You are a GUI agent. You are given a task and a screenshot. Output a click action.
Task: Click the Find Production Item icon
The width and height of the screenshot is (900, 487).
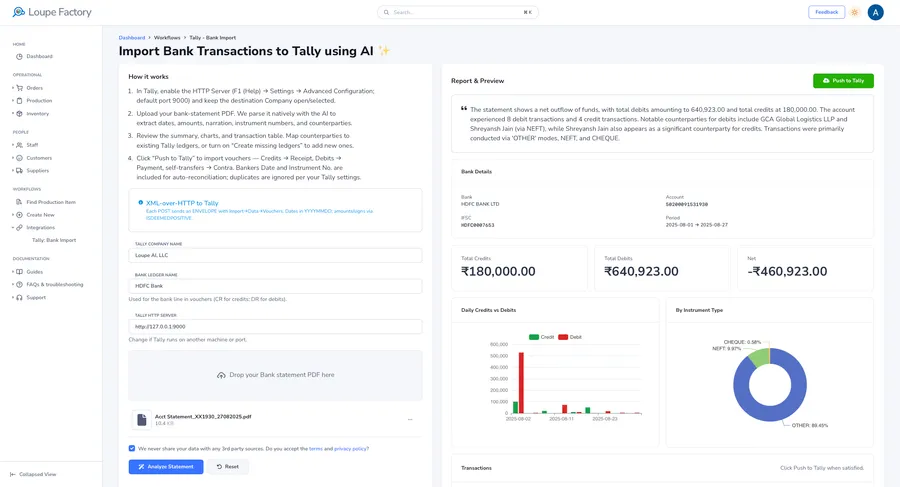pyautogui.click(x=19, y=202)
